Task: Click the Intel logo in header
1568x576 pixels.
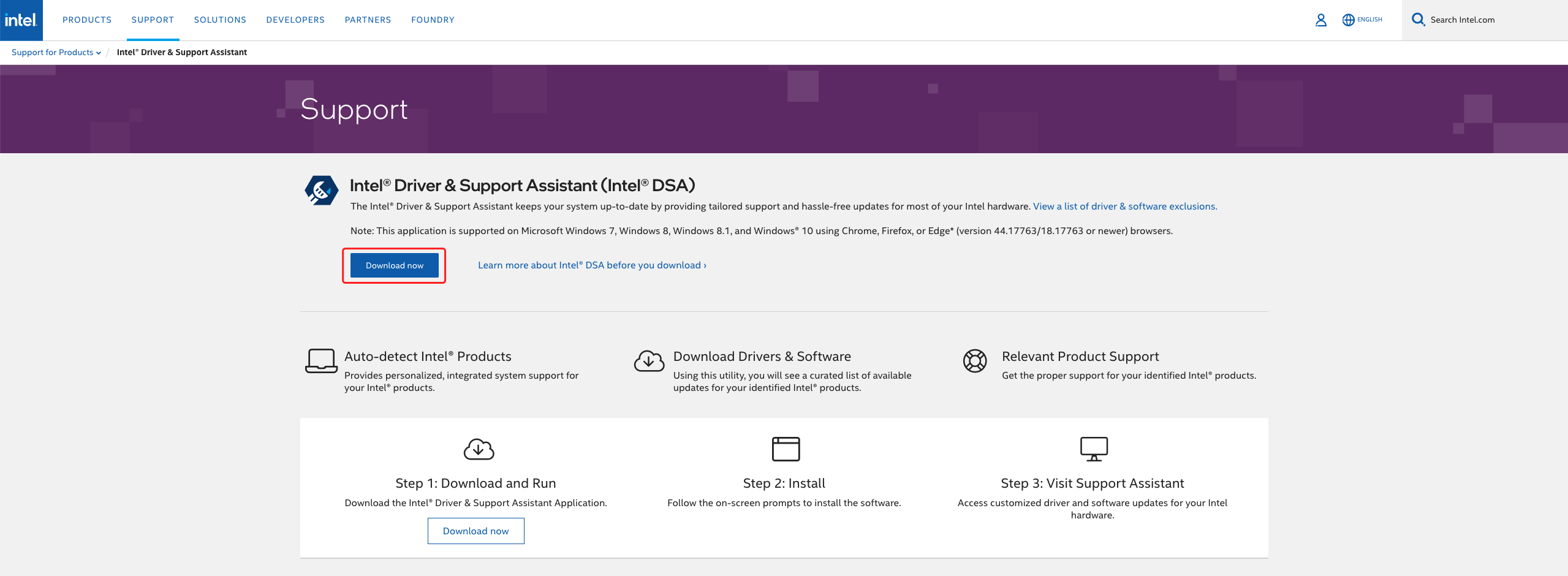Action: click(x=21, y=20)
